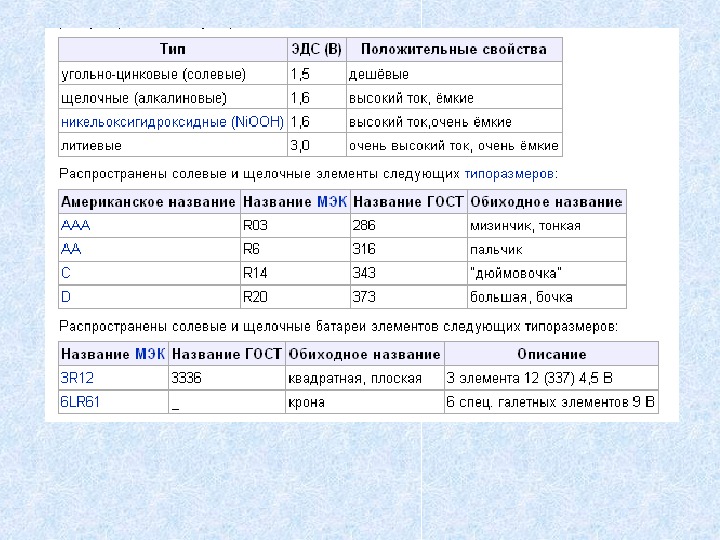Click the Название ГОСТ header in AAA table
The image size is (720, 540).
click(x=409, y=202)
